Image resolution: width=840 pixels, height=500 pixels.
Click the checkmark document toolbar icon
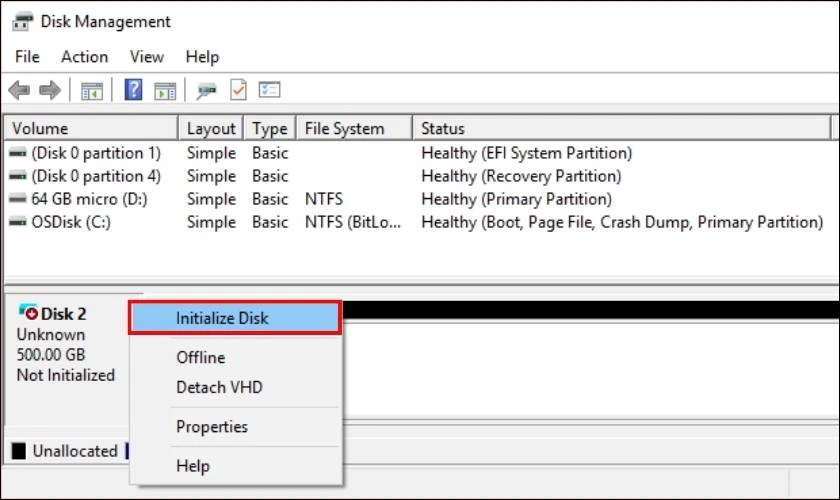(x=238, y=91)
